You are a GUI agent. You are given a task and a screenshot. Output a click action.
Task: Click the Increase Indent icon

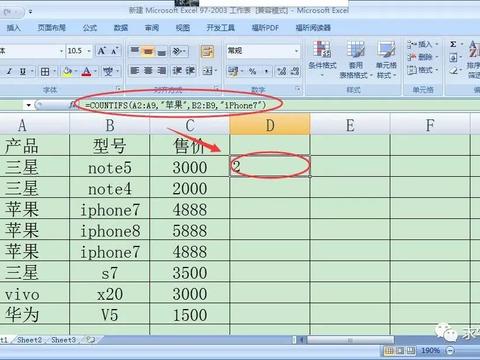[190, 70]
